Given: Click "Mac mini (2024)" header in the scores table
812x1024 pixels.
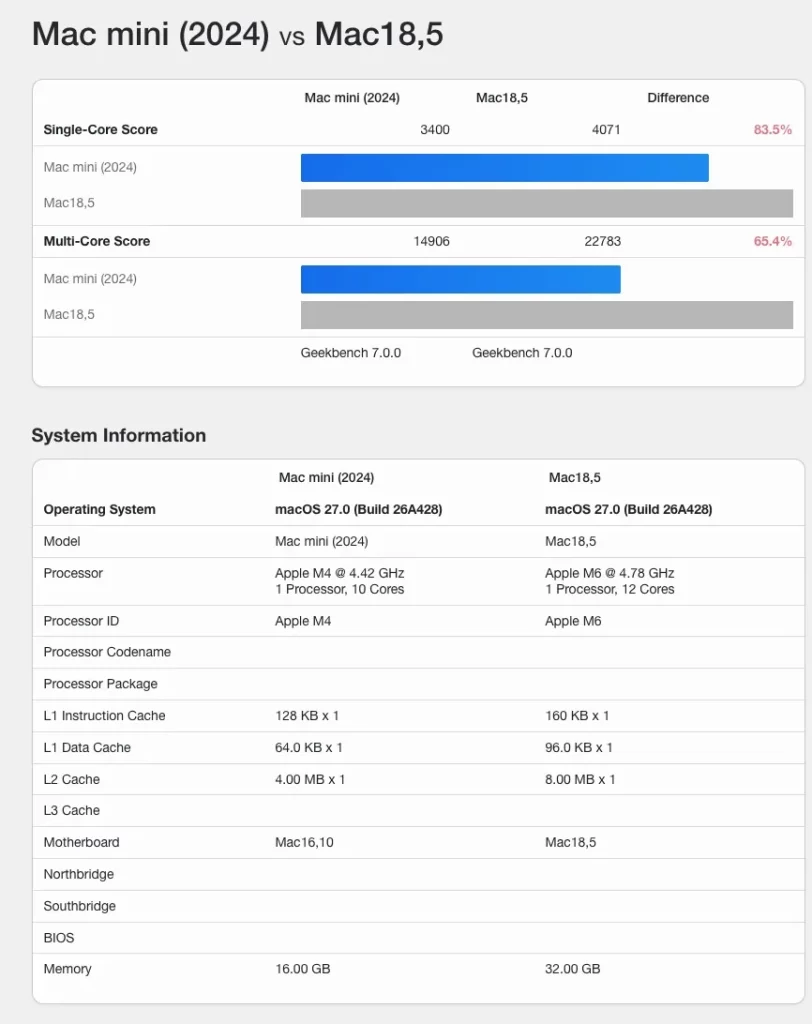Looking at the screenshot, I should (x=352, y=98).
